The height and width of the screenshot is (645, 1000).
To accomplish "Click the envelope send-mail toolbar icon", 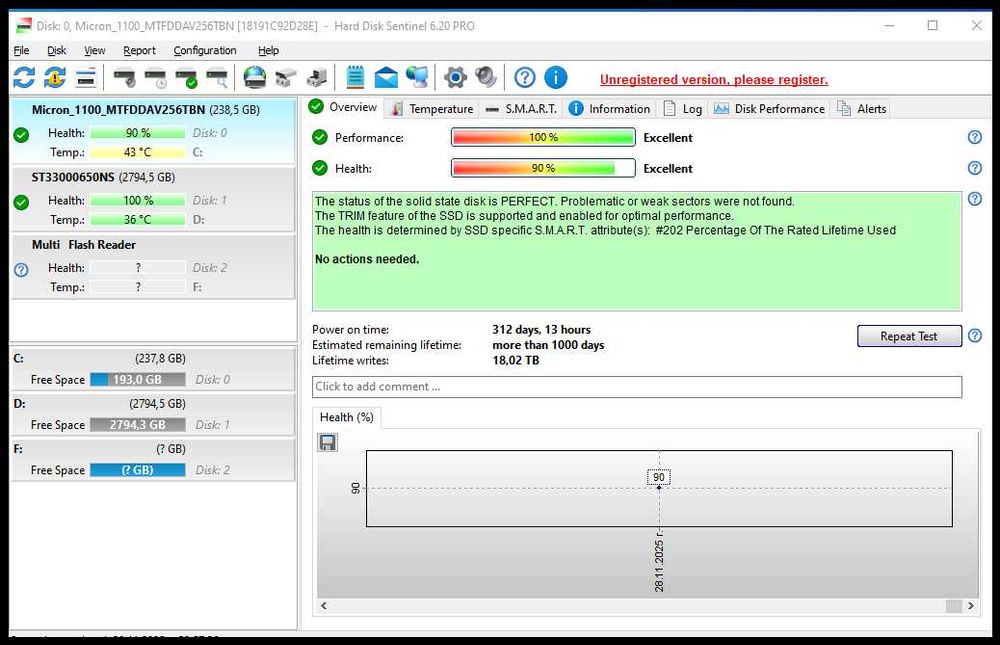I will (x=386, y=78).
